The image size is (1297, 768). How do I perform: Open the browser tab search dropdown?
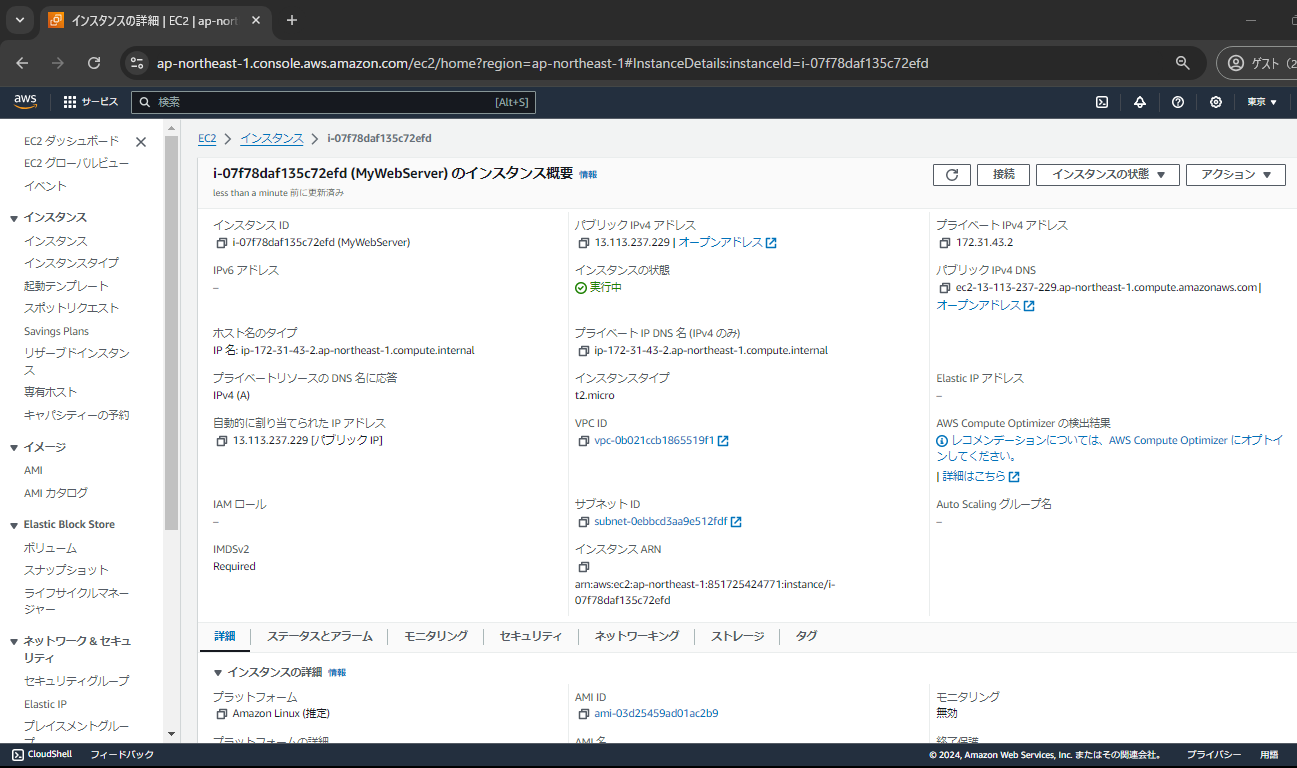20,20
